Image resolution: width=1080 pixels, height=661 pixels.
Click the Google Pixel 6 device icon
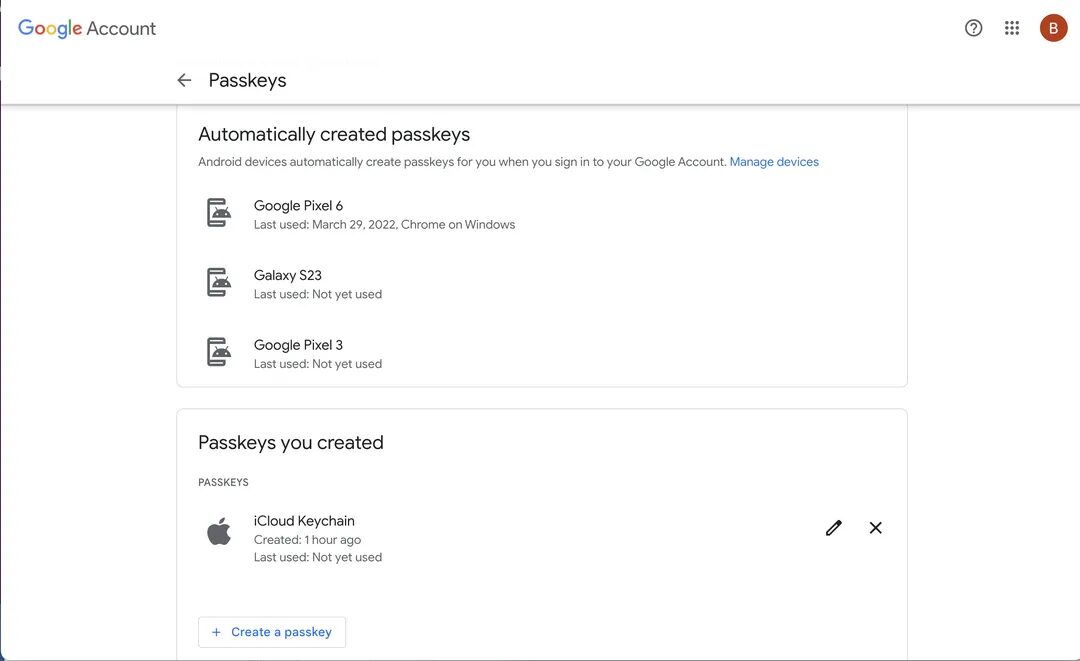218,212
